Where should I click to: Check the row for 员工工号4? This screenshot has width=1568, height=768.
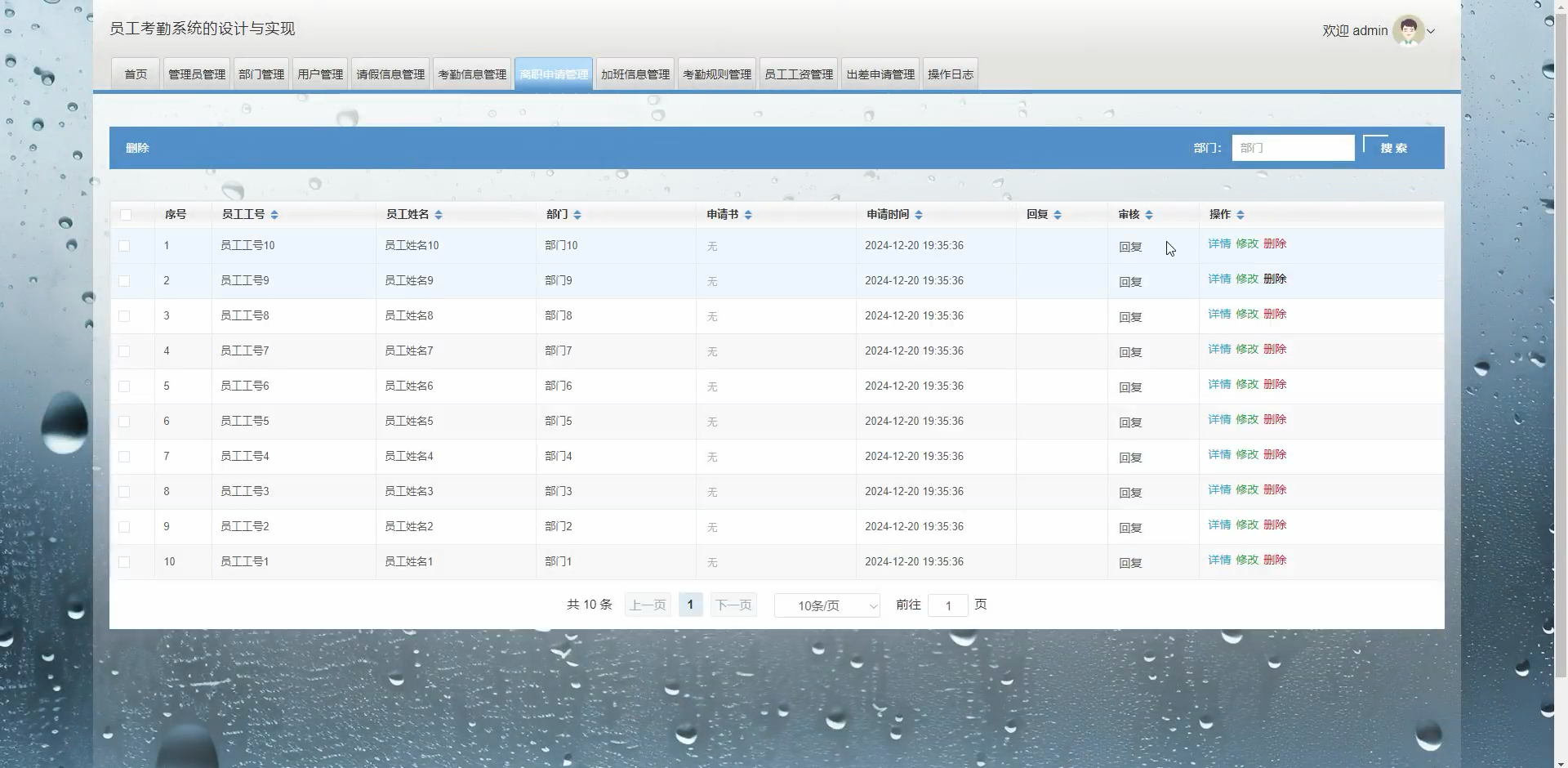pyautogui.click(x=124, y=457)
